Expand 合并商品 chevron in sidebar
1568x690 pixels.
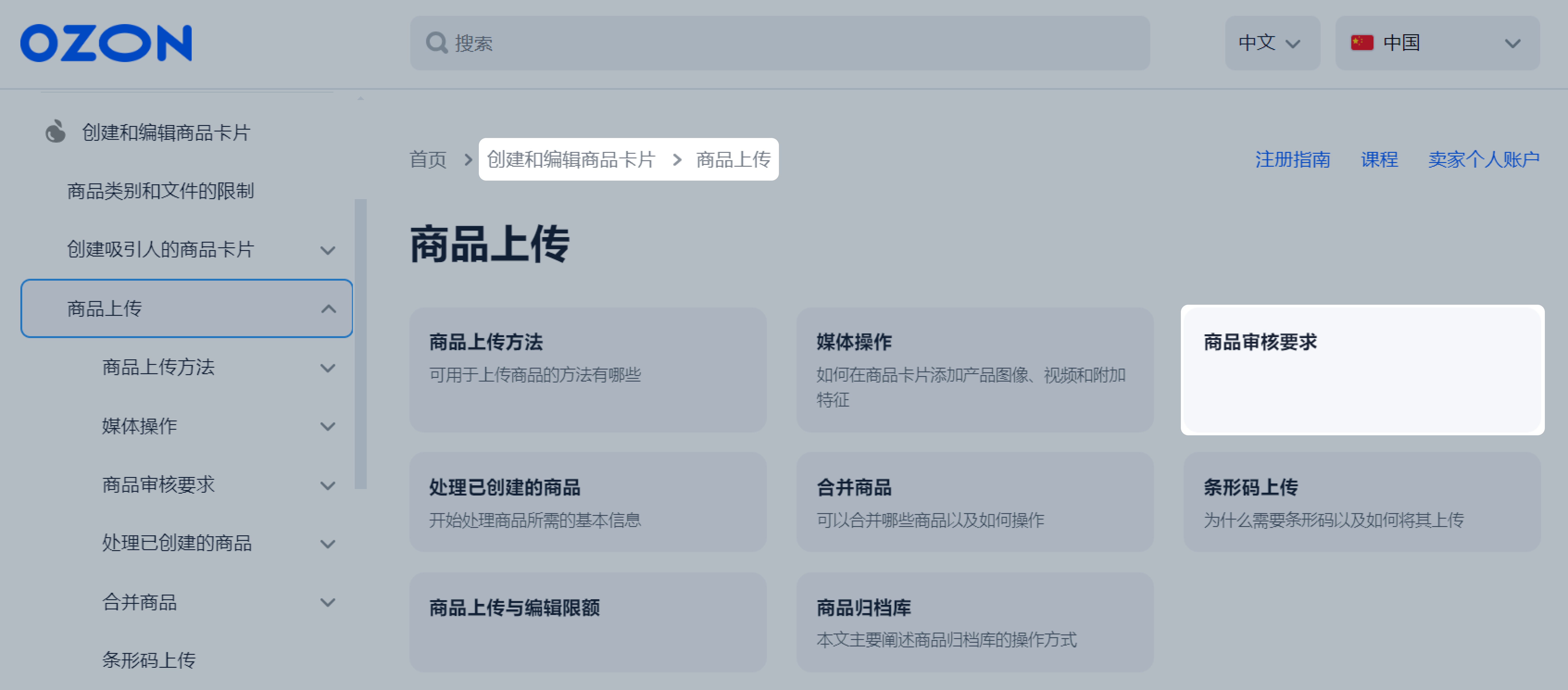point(328,602)
